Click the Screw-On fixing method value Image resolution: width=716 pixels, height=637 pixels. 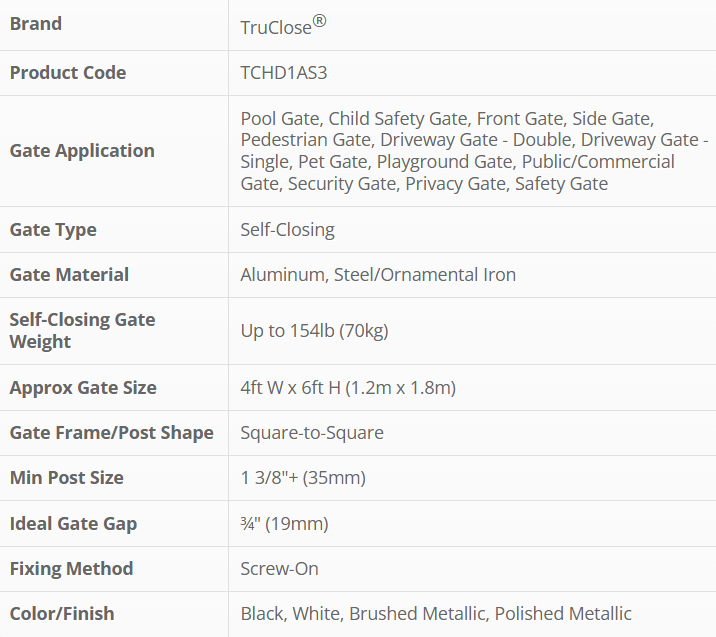[x=279, y=569]
